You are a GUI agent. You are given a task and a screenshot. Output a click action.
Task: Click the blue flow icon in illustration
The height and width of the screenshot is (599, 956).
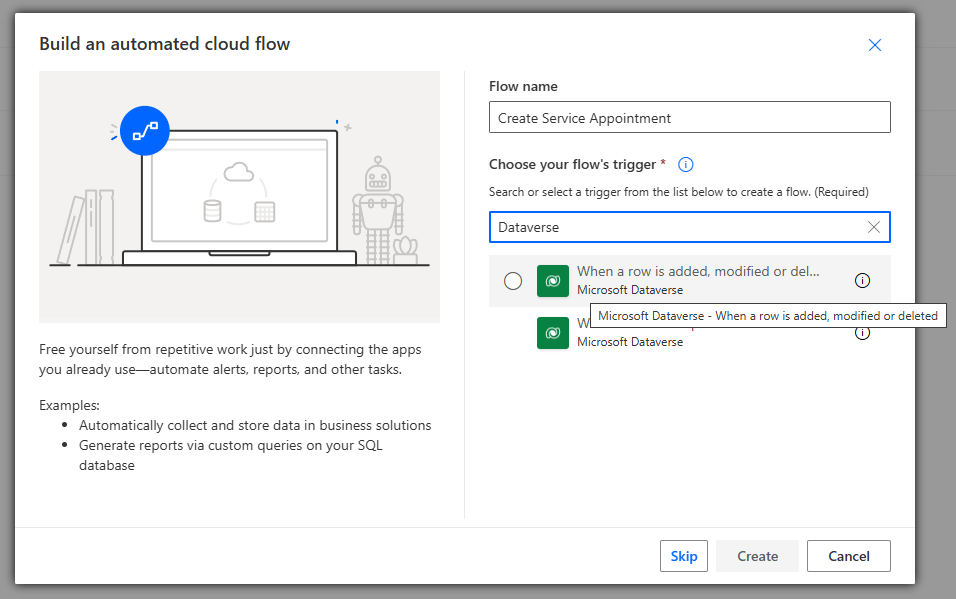tap(145, 131)
